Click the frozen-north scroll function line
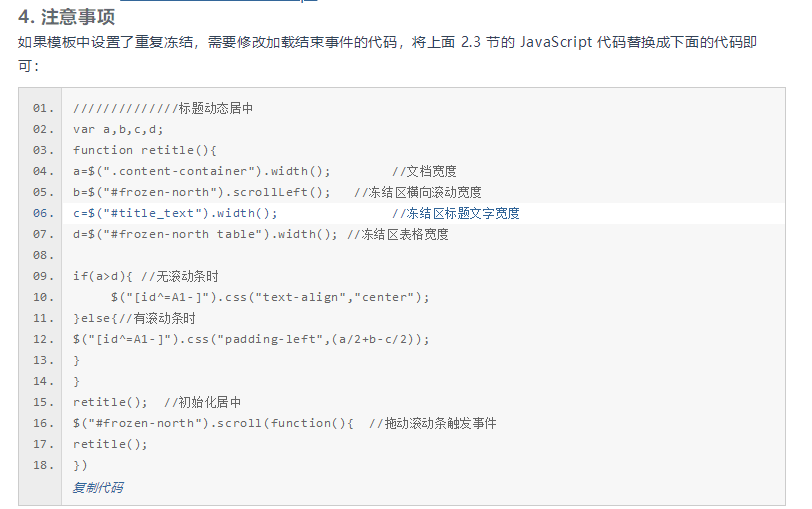 284,423
